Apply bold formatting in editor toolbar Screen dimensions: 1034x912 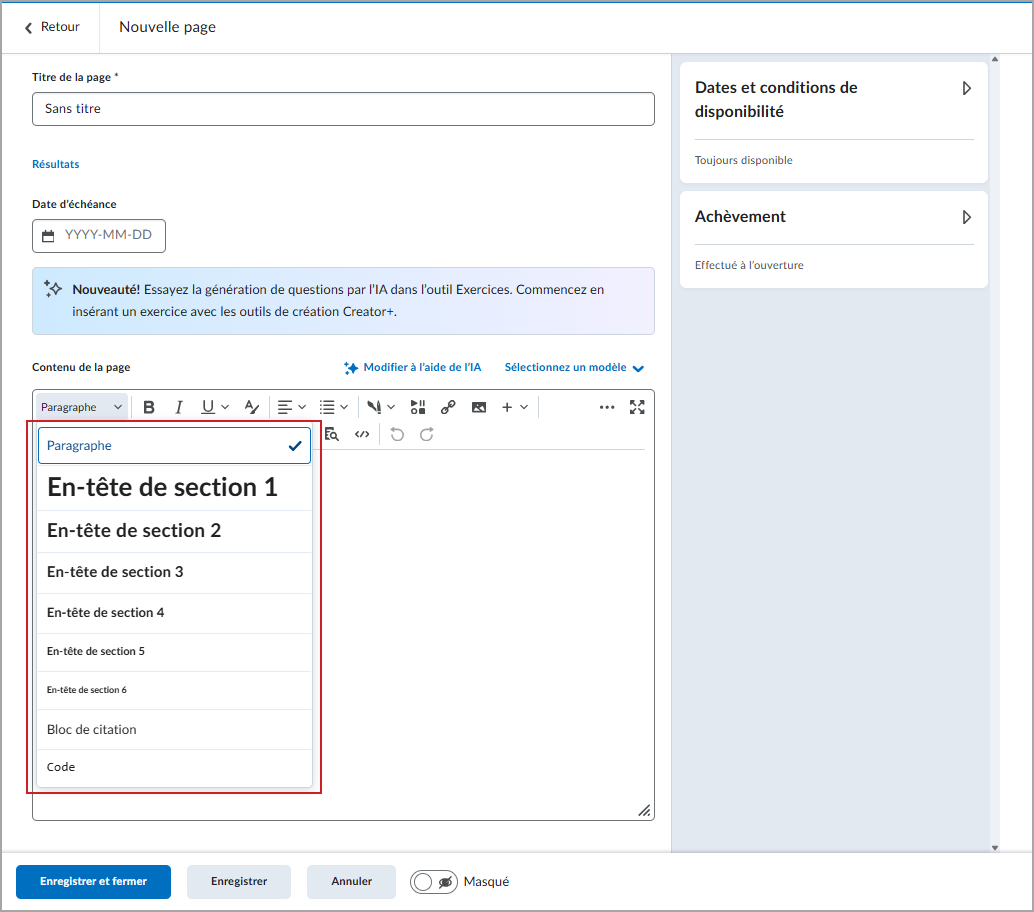coord(149,408)
